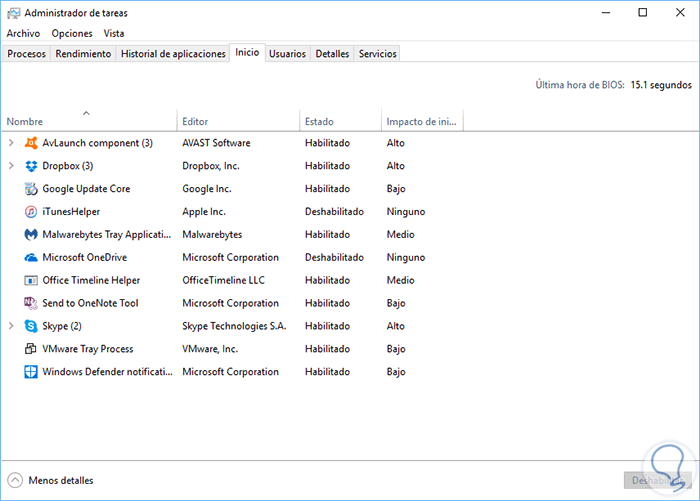Sort by Impacto de inicio column header
This screenshot has width=700, height=501.
click(x=421, y=121)
